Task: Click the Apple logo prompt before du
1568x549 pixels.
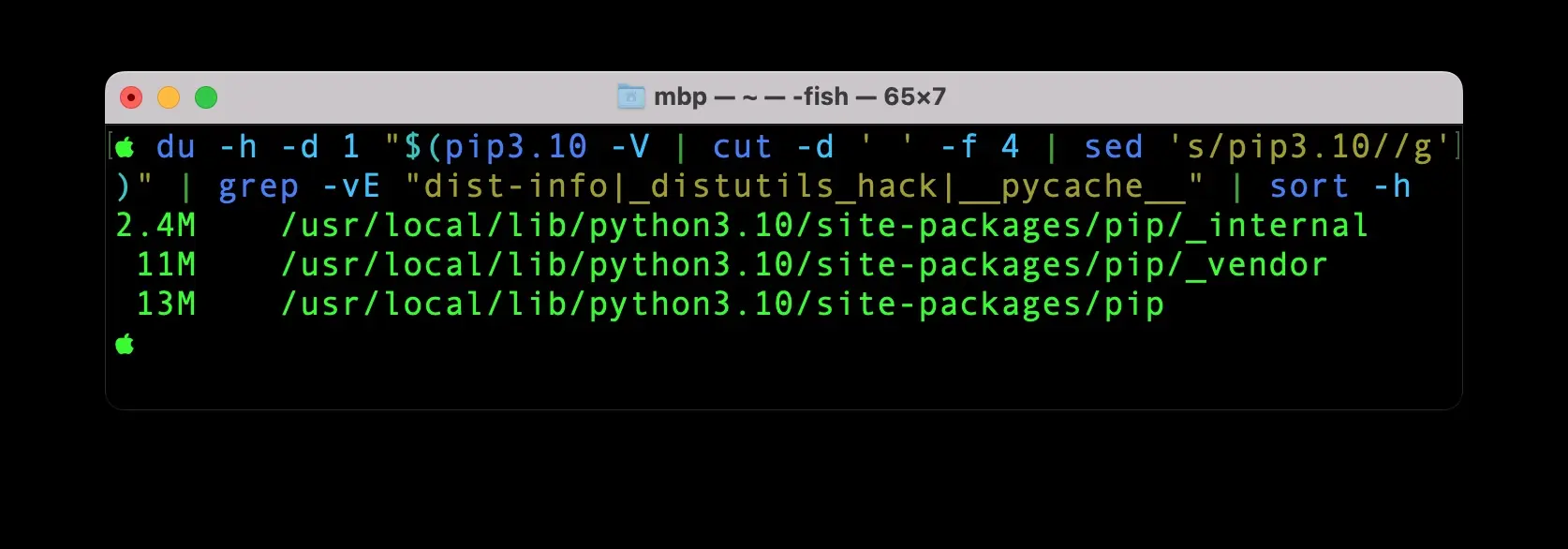Action: click(x=126, y=147)
